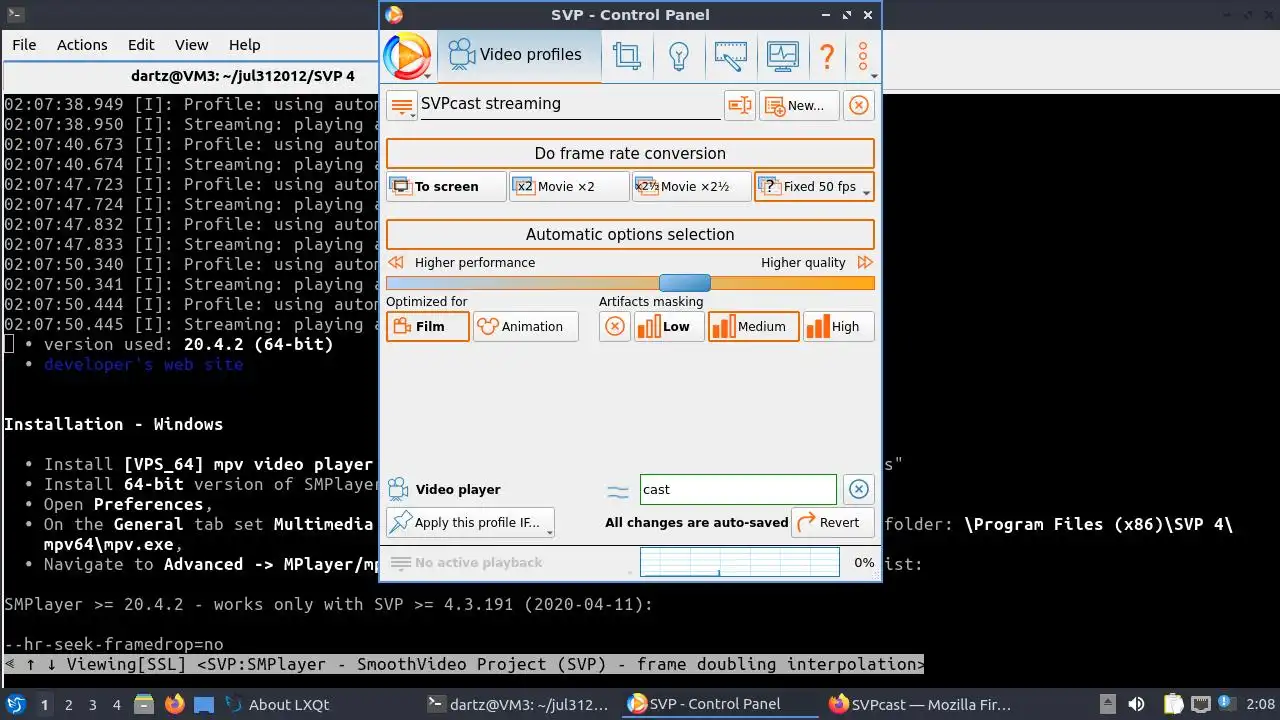Set artifacts masking to Medium

(753, 326)
